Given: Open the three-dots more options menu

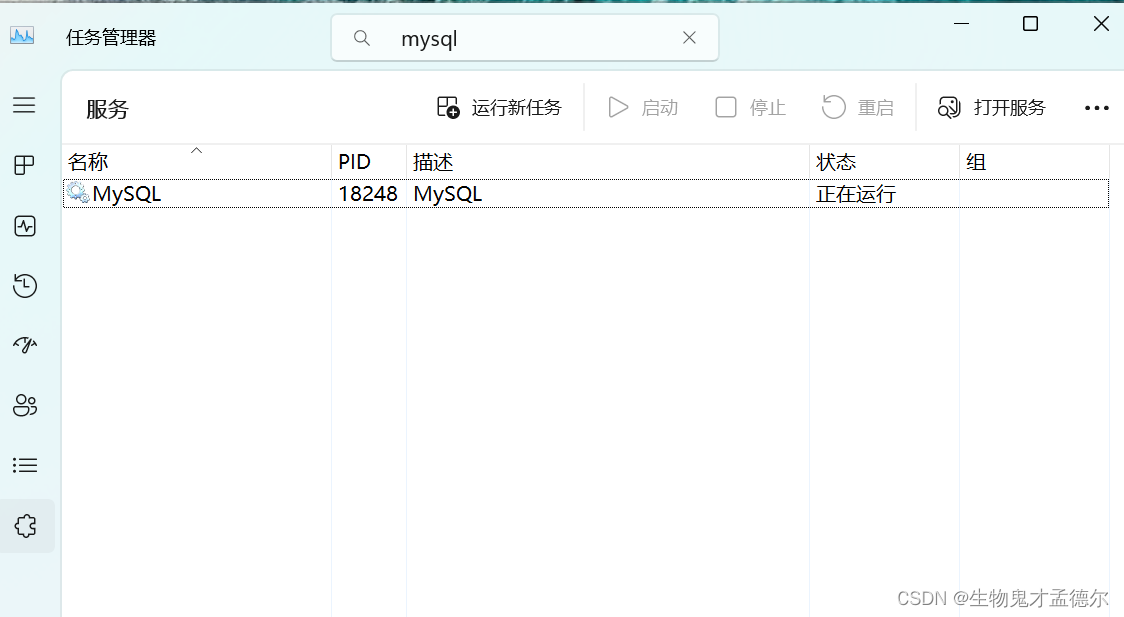Looking at the screenshot, I should coord(1097,108).
